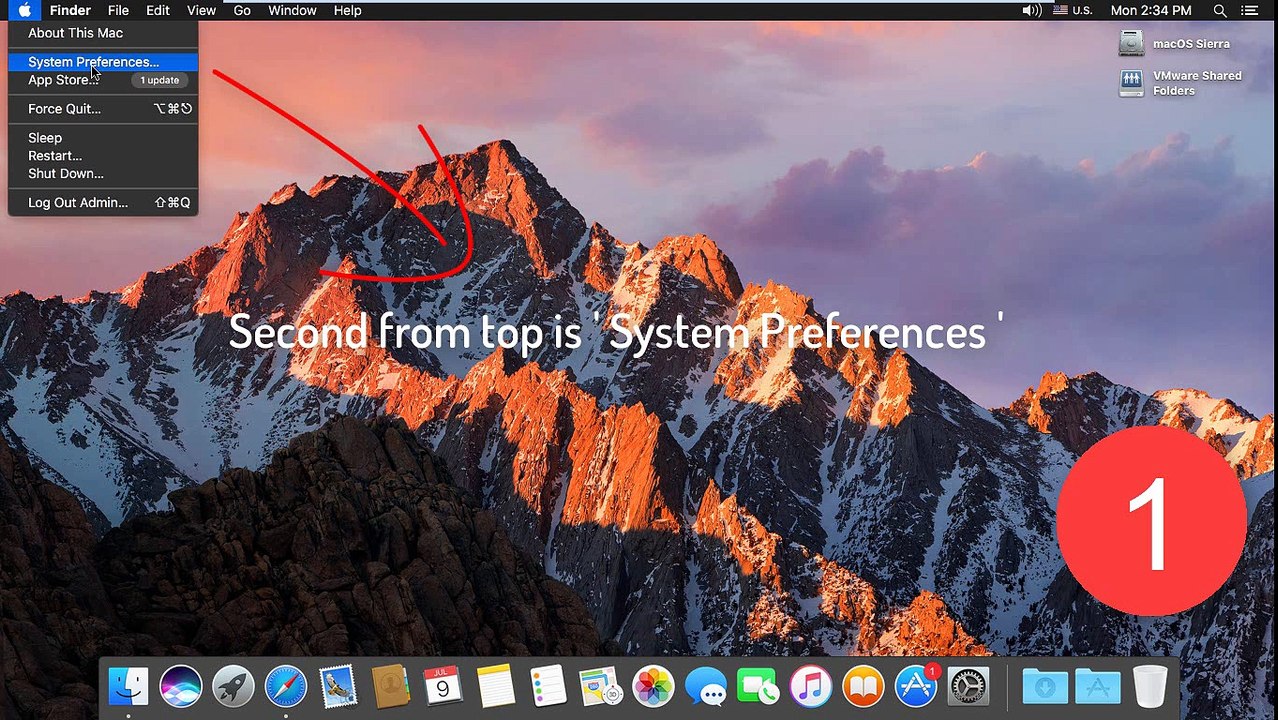Open System Preferences gear in Dock

(968, 687)
